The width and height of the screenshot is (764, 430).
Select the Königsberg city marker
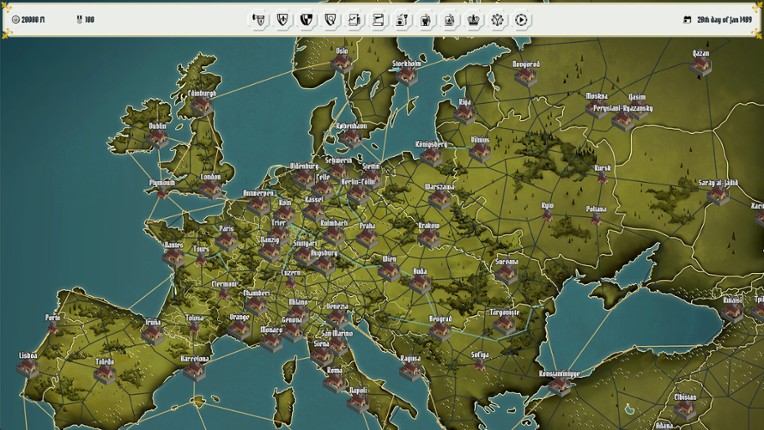[x=431, y=157]
